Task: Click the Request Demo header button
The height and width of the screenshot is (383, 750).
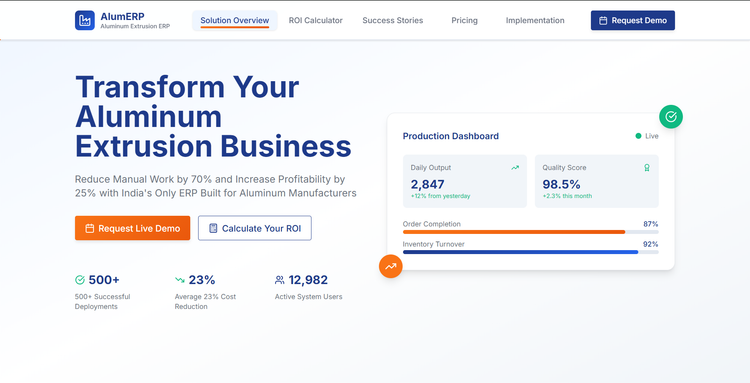Action: click(633, 21)
